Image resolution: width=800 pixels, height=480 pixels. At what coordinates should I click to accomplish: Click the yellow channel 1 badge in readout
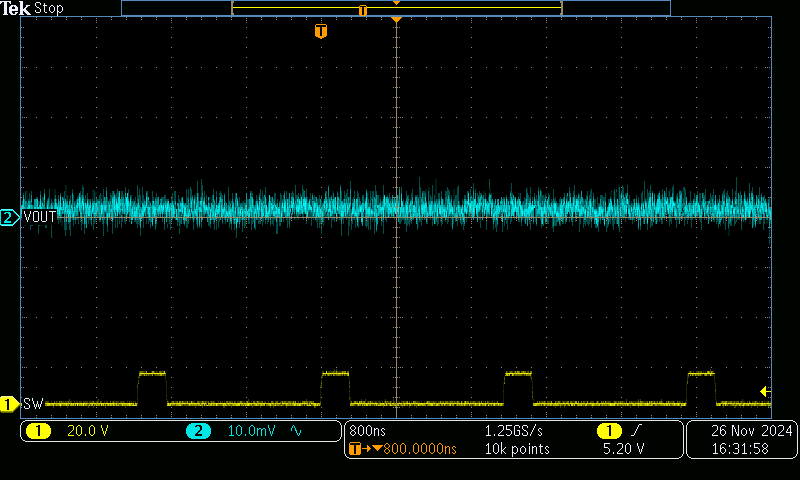(x=39, y=431)
